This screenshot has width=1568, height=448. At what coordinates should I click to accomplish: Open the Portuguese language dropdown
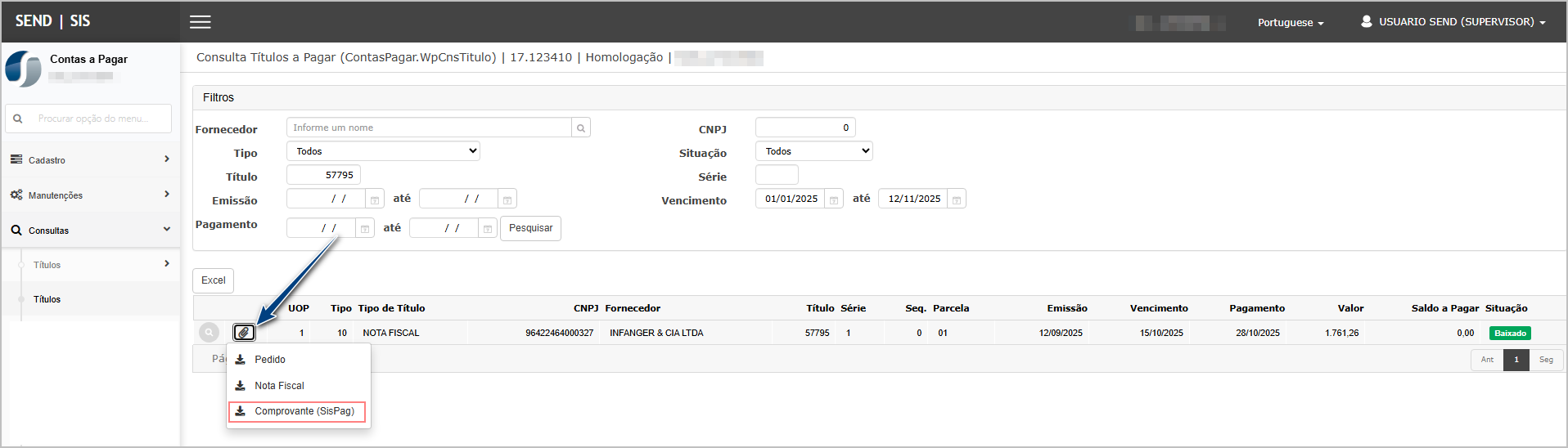point(1290,23)
